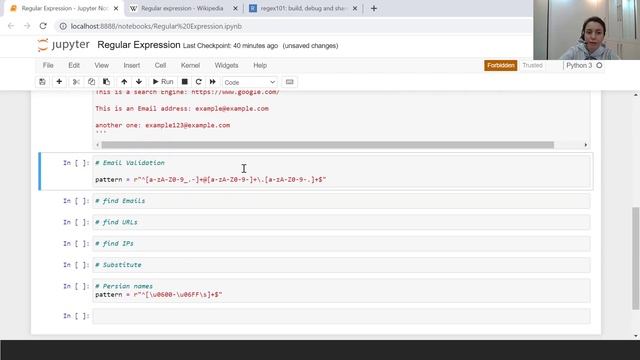Click into the find Emails cell
Screen dimensions: 640x360
pos(341,201)
